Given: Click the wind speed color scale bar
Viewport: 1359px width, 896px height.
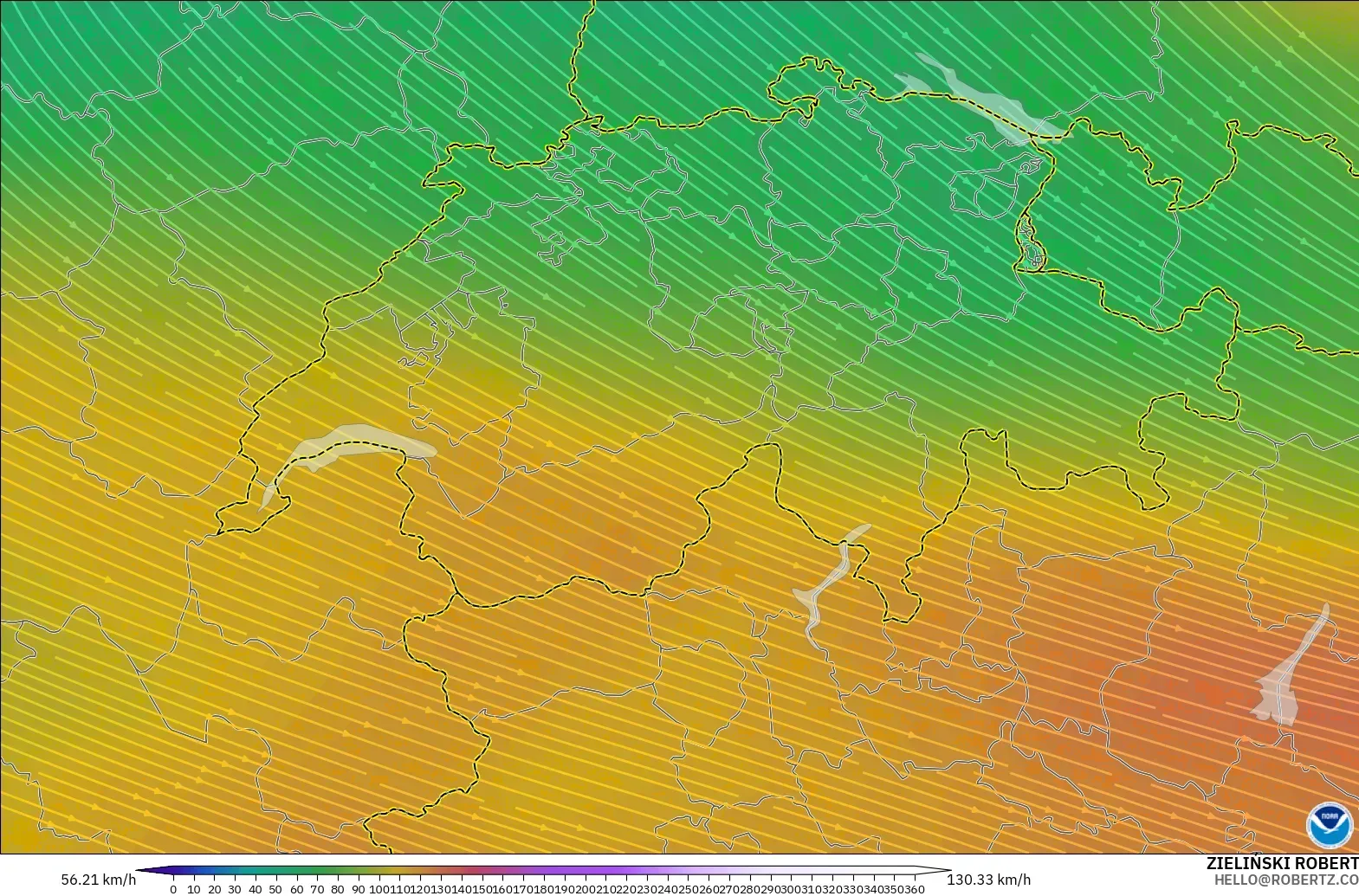Looking at the screenshot, I should [544, 872].
